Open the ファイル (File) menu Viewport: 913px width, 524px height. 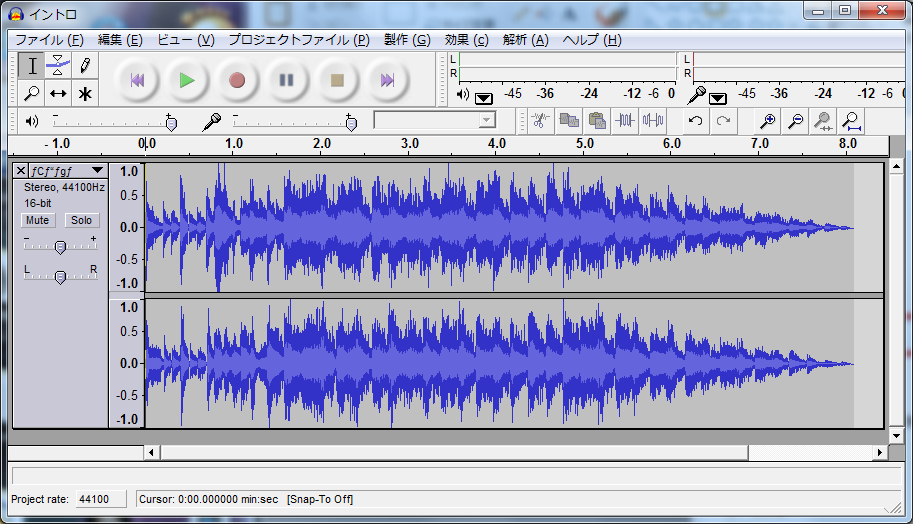tap(49, 40)
